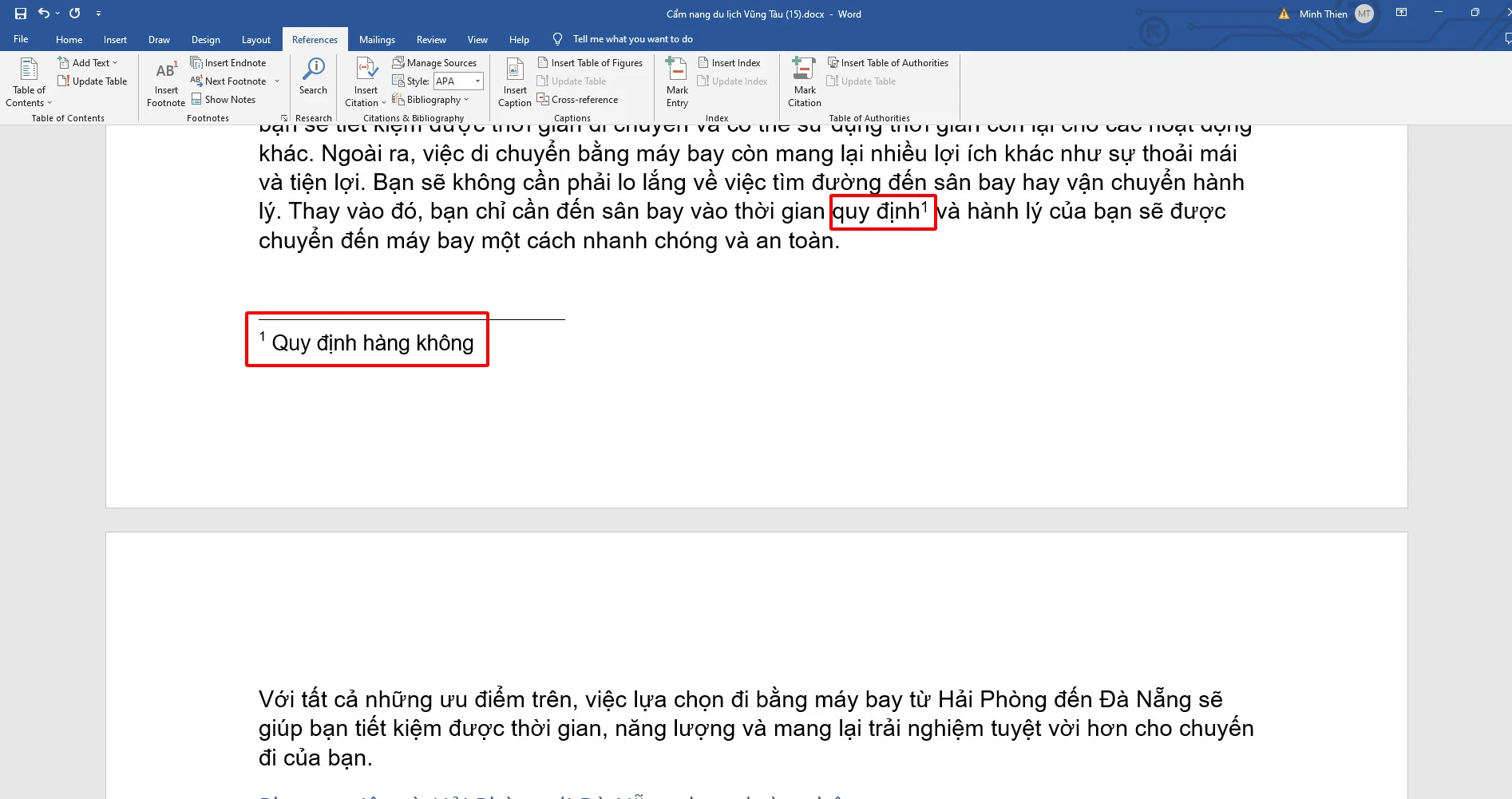
Task: Click Update Table in Table of Authorities group
Action: tap(861, 81)
